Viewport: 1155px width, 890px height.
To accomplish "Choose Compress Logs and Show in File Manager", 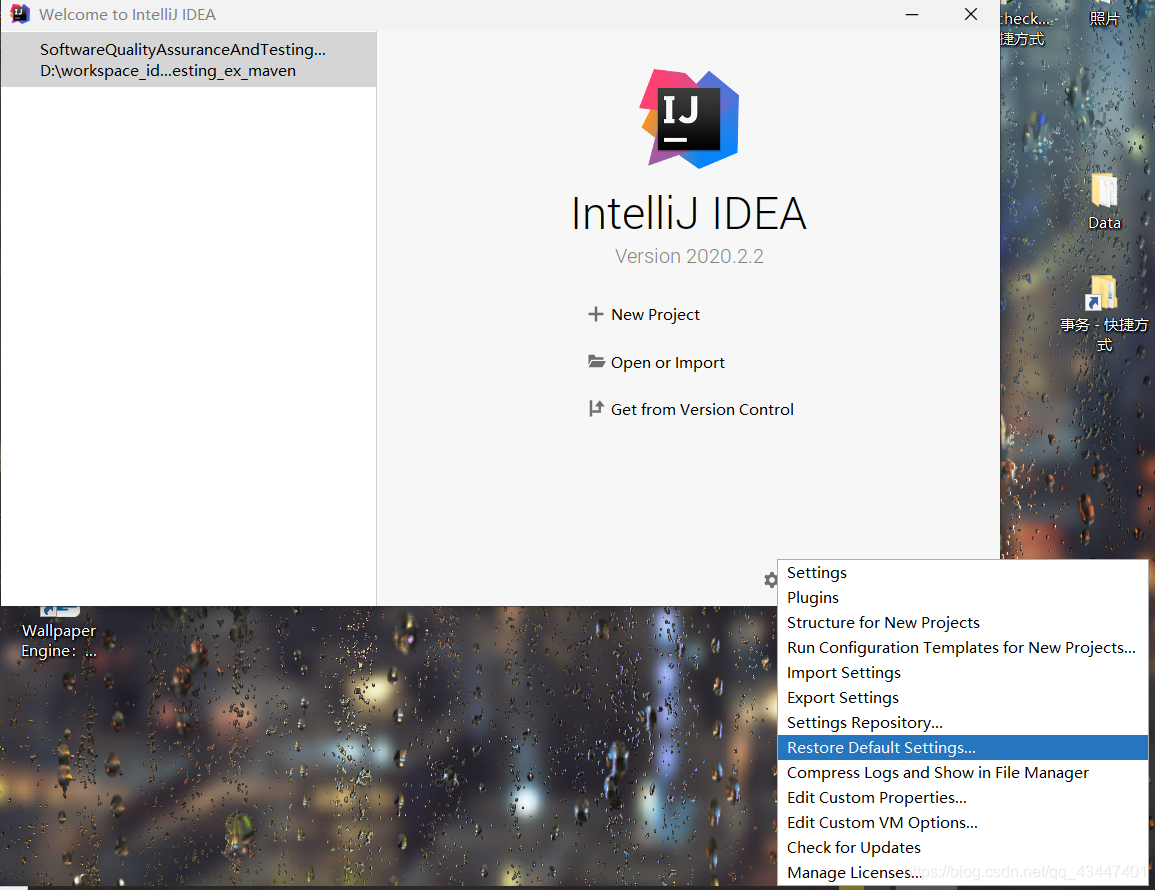I will coord(963,773).
